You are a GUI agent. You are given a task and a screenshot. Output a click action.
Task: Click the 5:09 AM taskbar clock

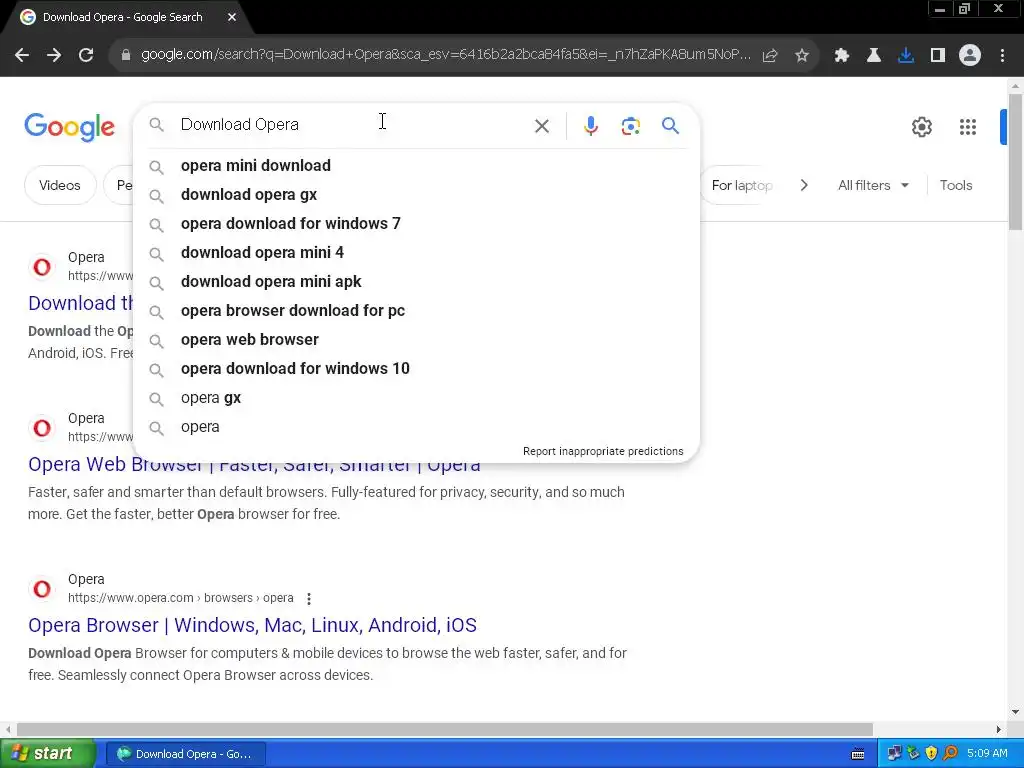(987, 753)
